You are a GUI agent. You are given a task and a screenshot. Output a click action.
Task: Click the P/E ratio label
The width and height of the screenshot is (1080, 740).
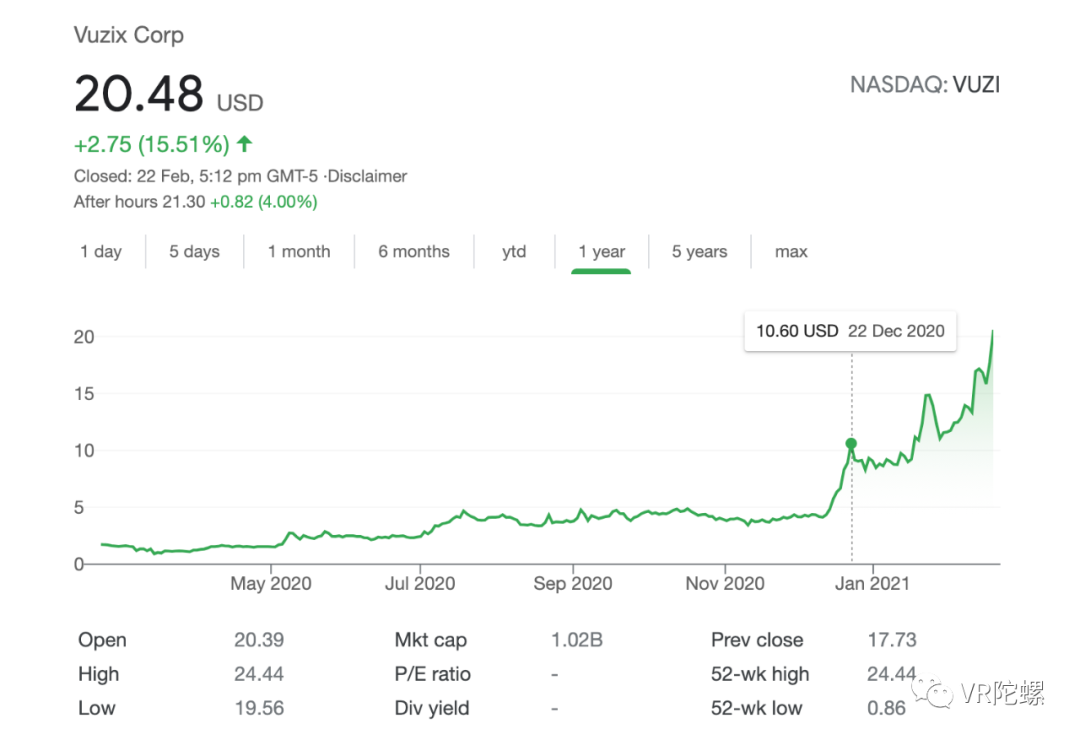pyautogui.click(x=433, y=674)
